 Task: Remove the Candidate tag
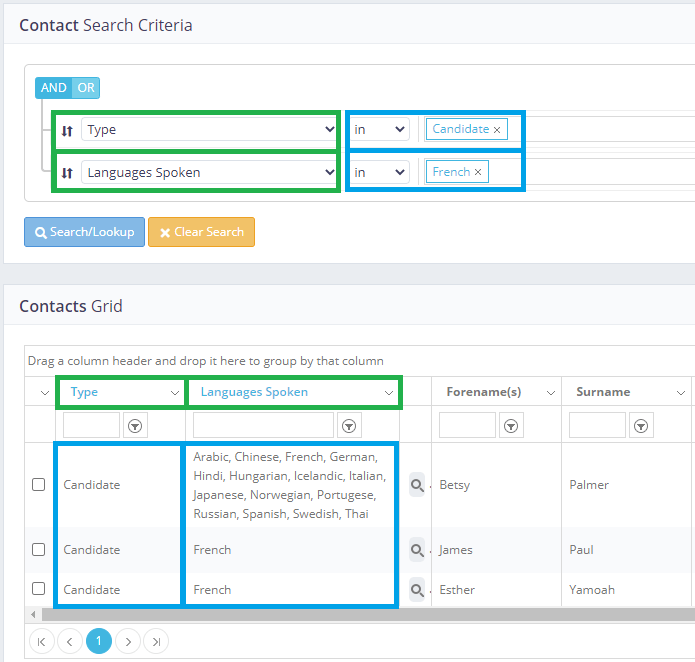(497, 130)
